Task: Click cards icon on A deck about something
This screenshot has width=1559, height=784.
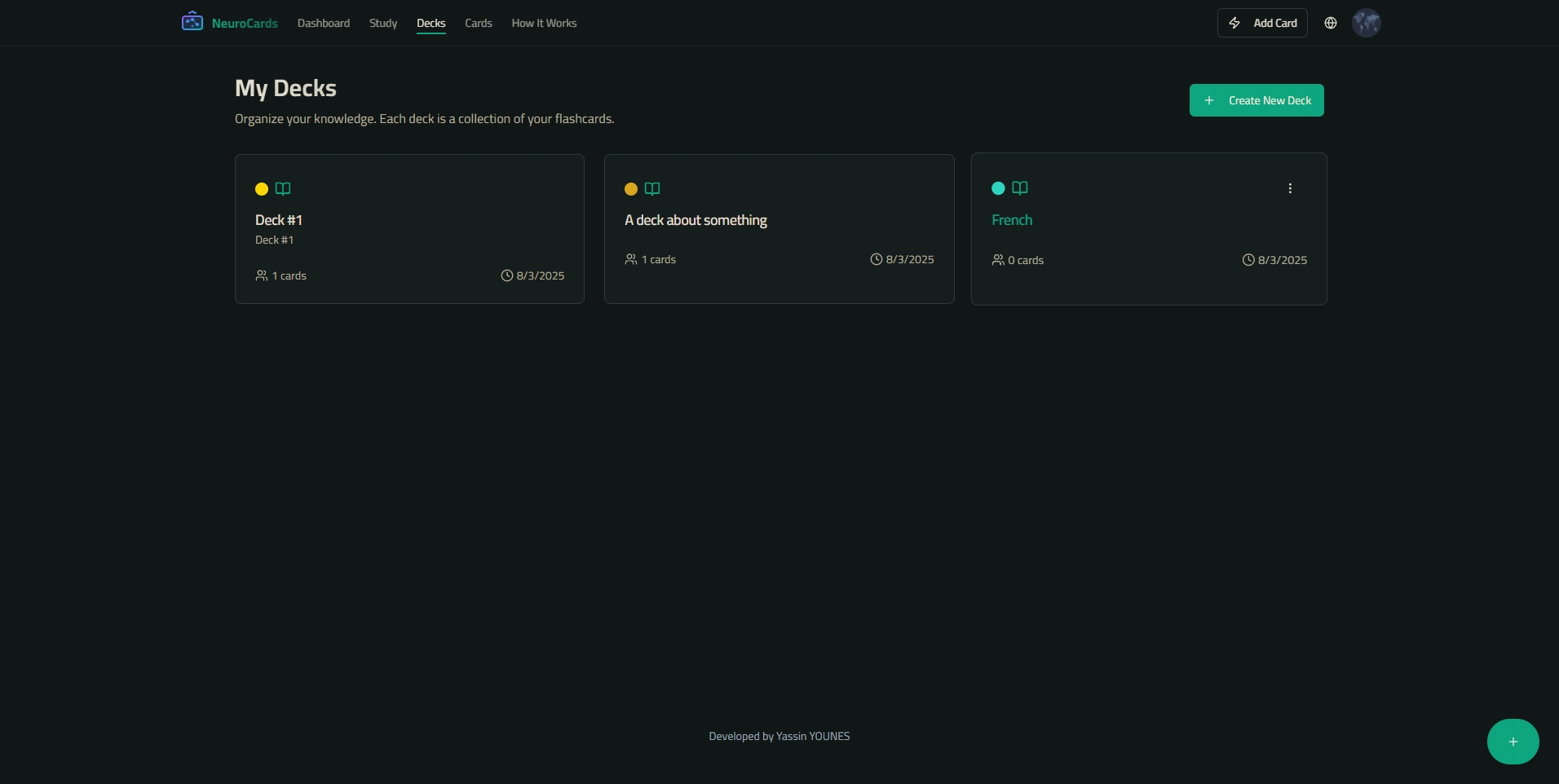Action: (631, 259)
